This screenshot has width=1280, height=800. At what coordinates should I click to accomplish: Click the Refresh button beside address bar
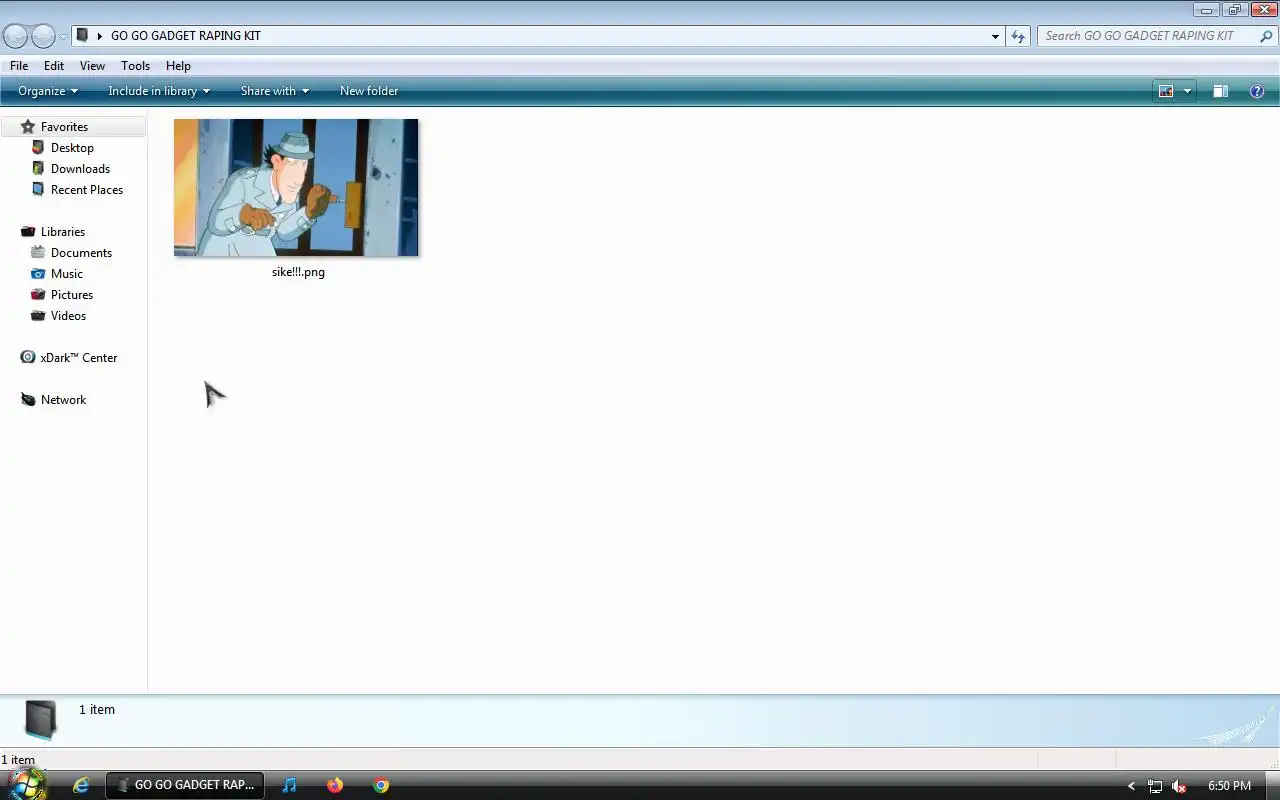tap(1018, 36)
